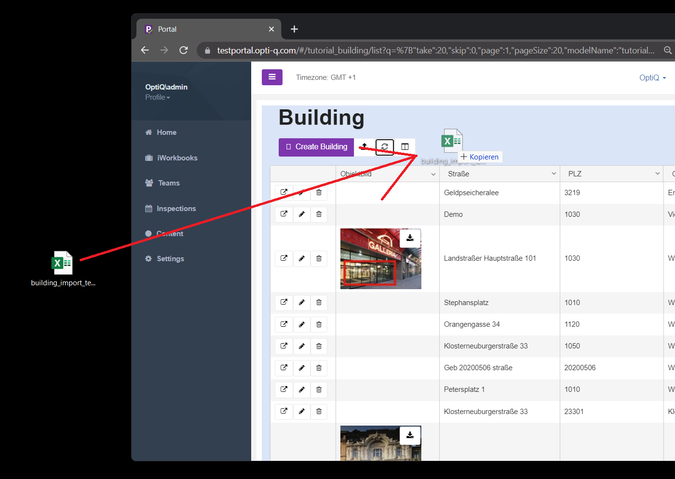
Task: Click the purple hamburger menu button
Action: click(x=272, y=77)
